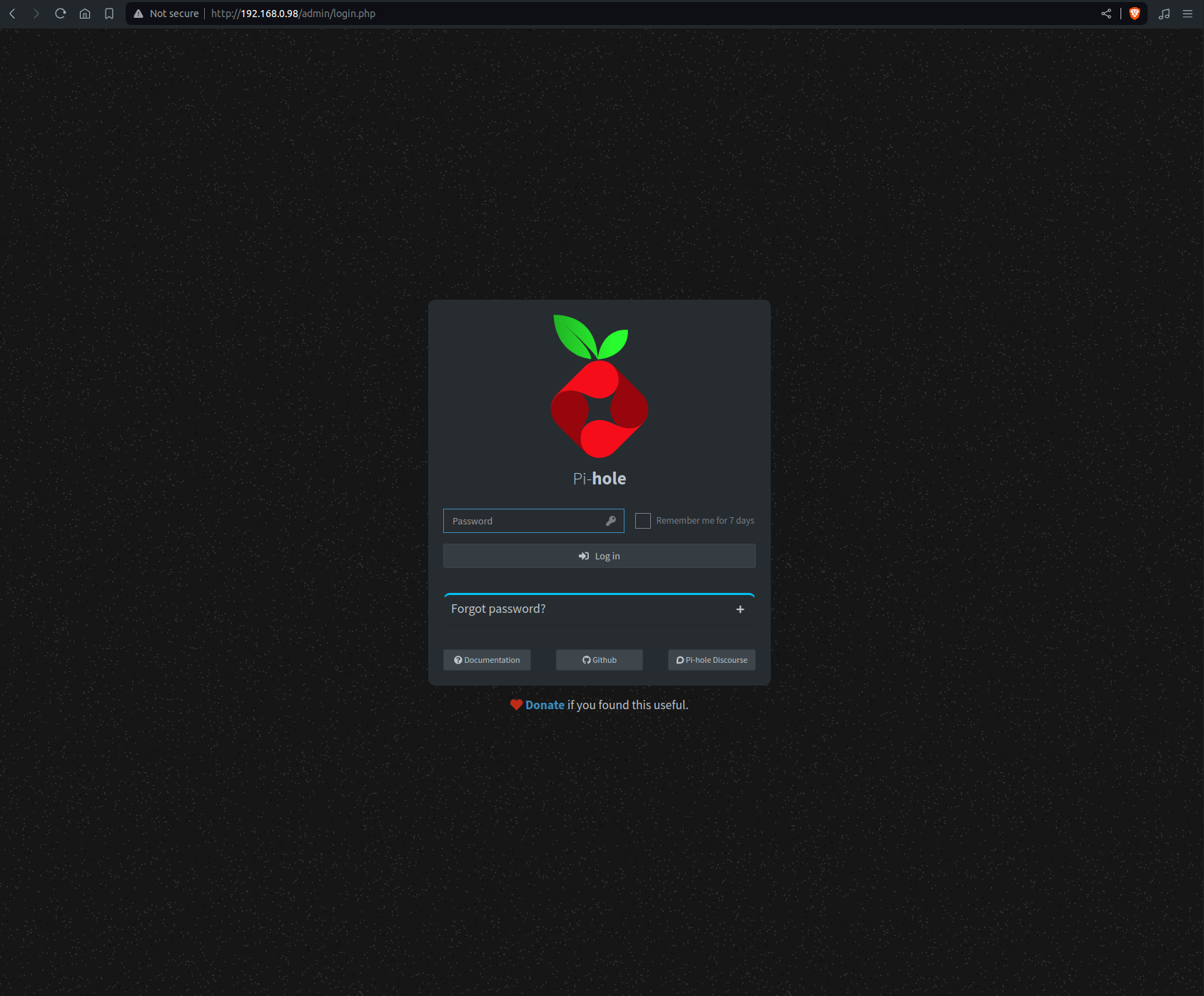Click inside the Password input field
Screen dimensions: 1204x996
coord(528,521)
